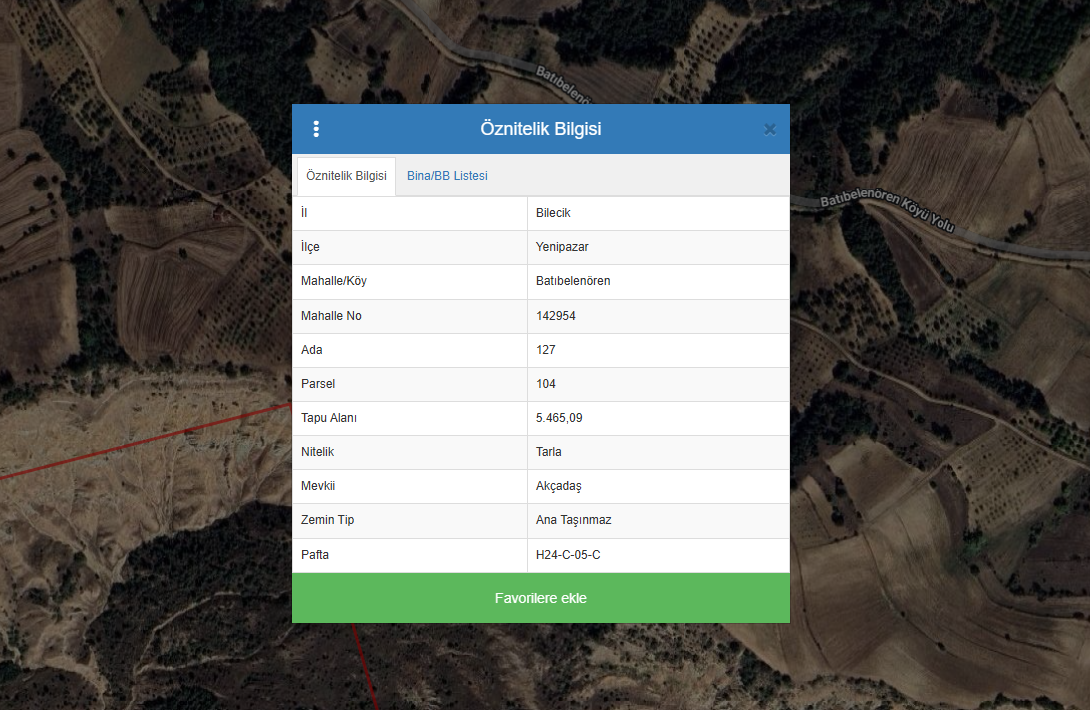Click the Parsel value 104

pos(546,384)
